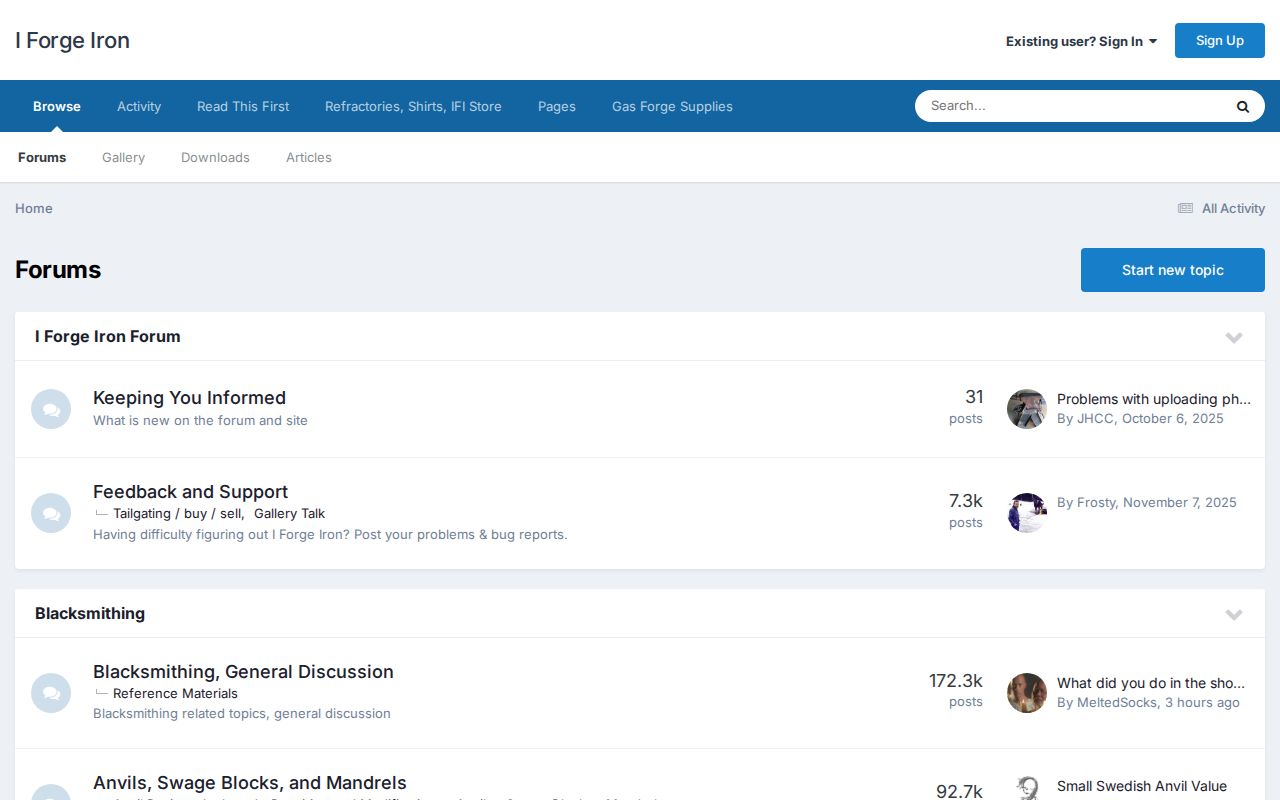
Task: Collapse the I Forge Iron Forum category
Action: pos(1233,337)
